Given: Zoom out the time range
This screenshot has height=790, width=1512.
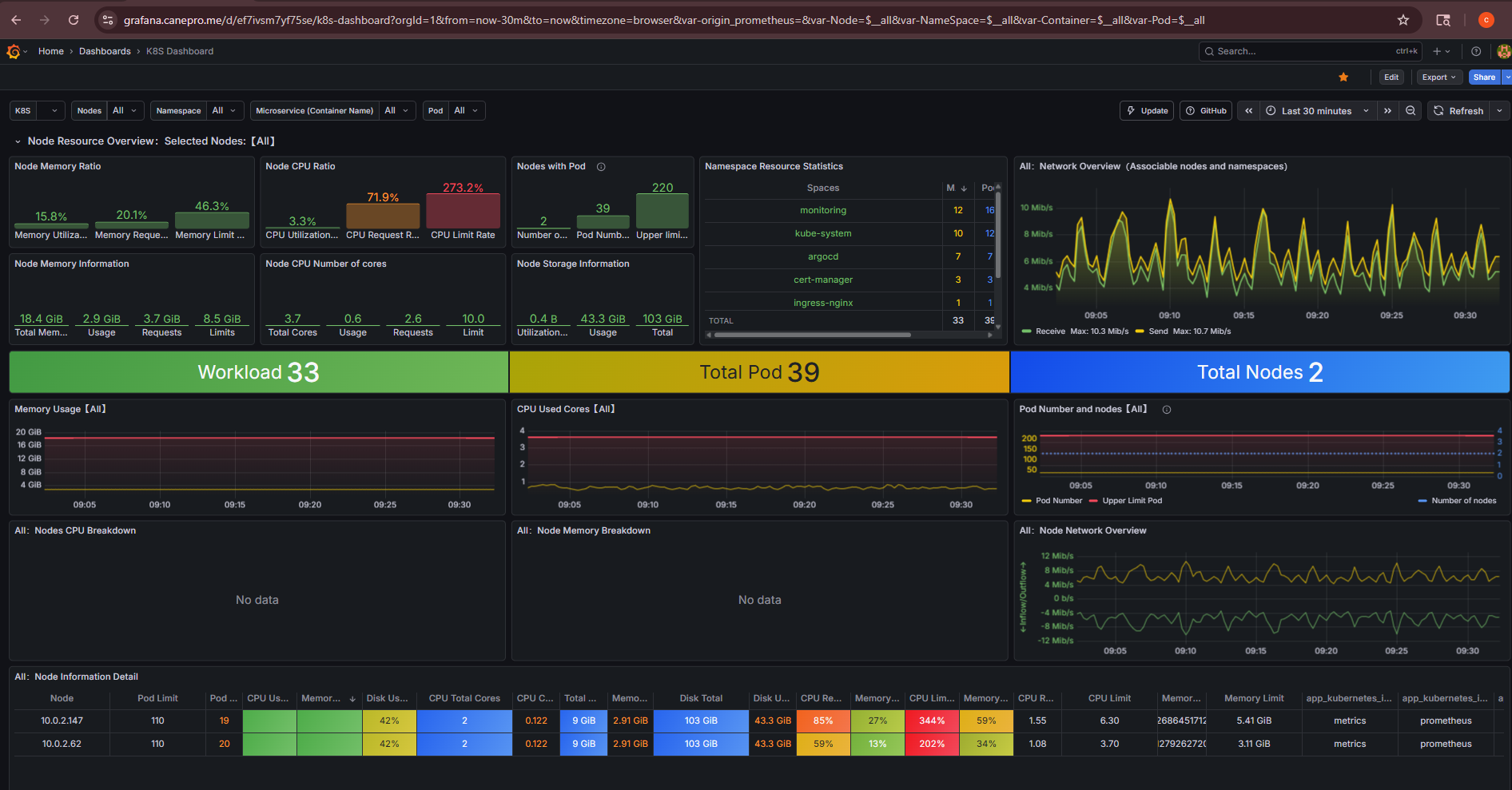Looking at the screenshot, I should point(1411,111).
